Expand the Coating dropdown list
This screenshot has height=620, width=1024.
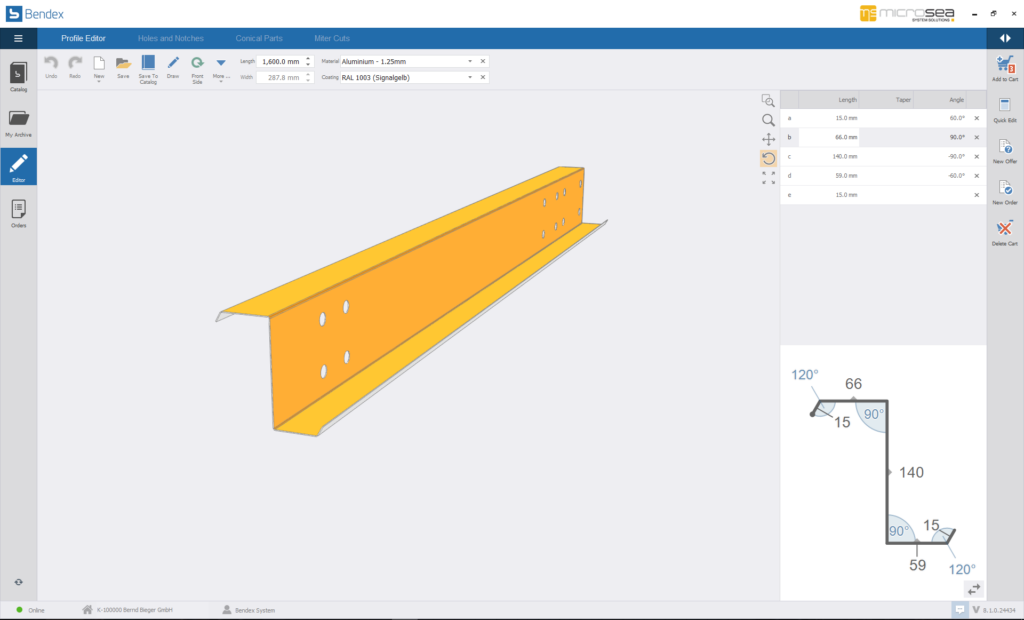tap(470, 77)
